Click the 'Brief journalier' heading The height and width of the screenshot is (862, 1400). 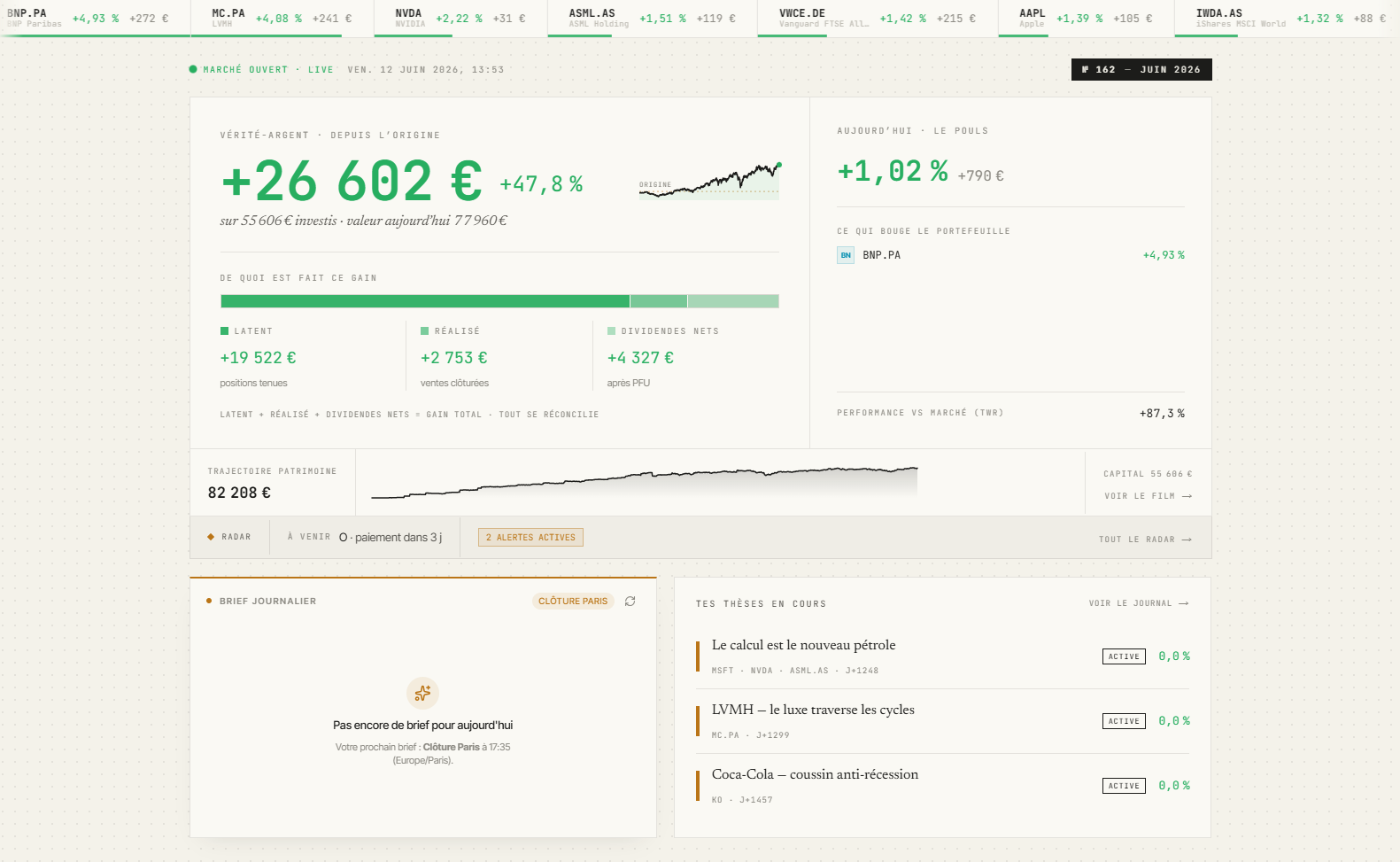point(267,601)
